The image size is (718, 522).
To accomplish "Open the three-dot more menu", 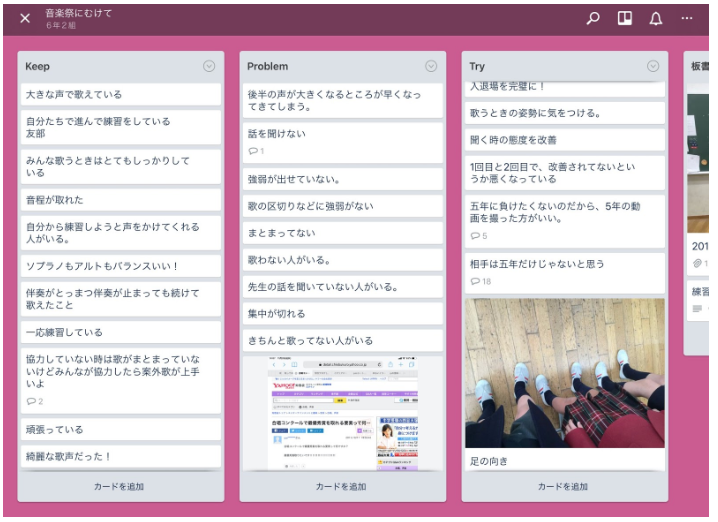I will point(686,18).
